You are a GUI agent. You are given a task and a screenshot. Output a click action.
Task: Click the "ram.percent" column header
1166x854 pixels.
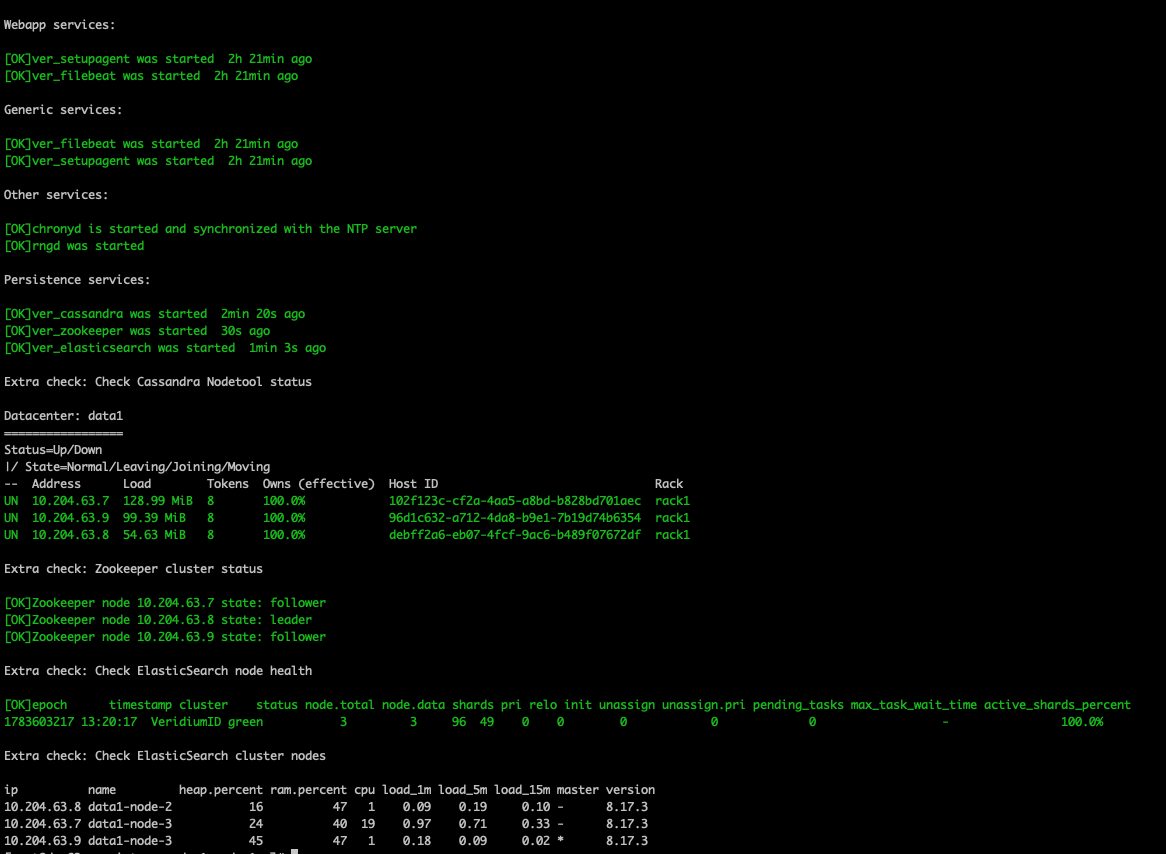click(309, 790)
